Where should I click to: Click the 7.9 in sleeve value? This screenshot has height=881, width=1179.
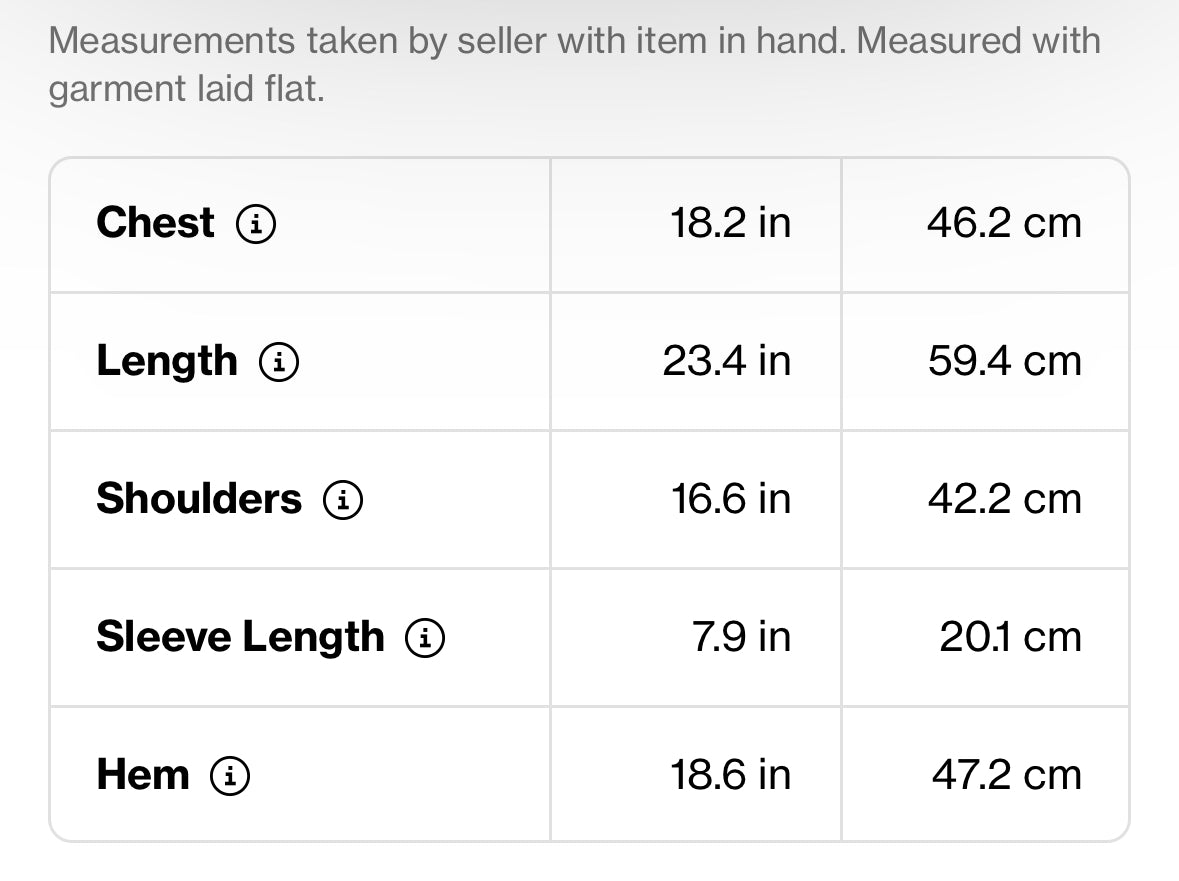(x=741, y=637)
